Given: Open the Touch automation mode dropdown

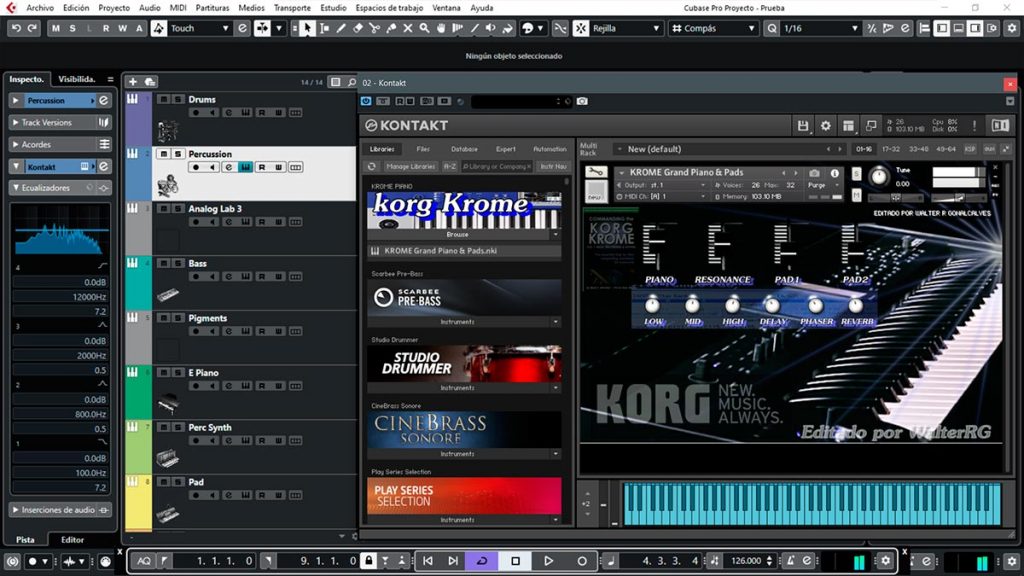Looking at the screenshot, I should click(x=200, y=28).
